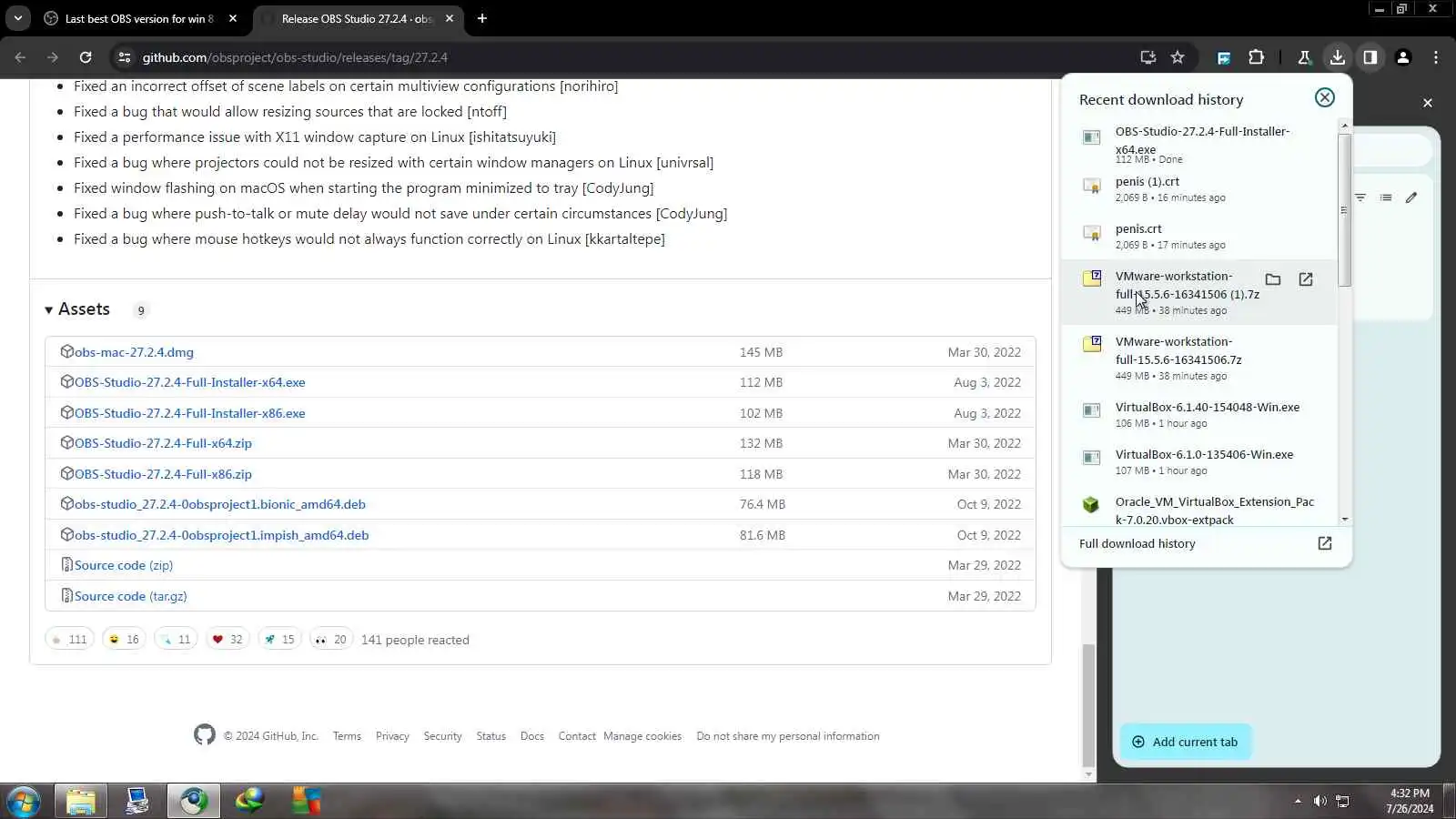Download OBS-Studio-27.2.4-Full-x64.zip
1456x819 pixels.
click(163, 443)
